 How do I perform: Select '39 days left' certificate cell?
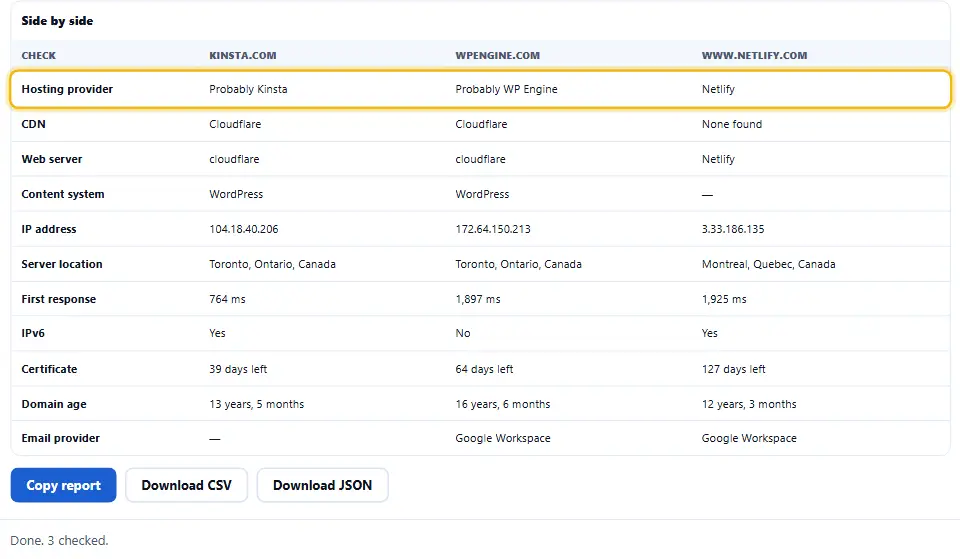(x=238, y=369)
